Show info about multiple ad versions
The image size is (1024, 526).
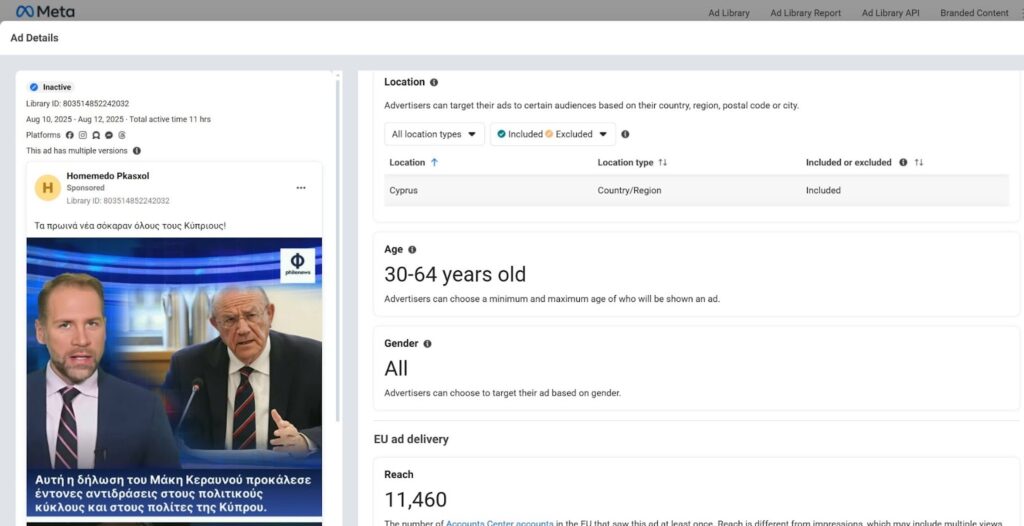136,150
